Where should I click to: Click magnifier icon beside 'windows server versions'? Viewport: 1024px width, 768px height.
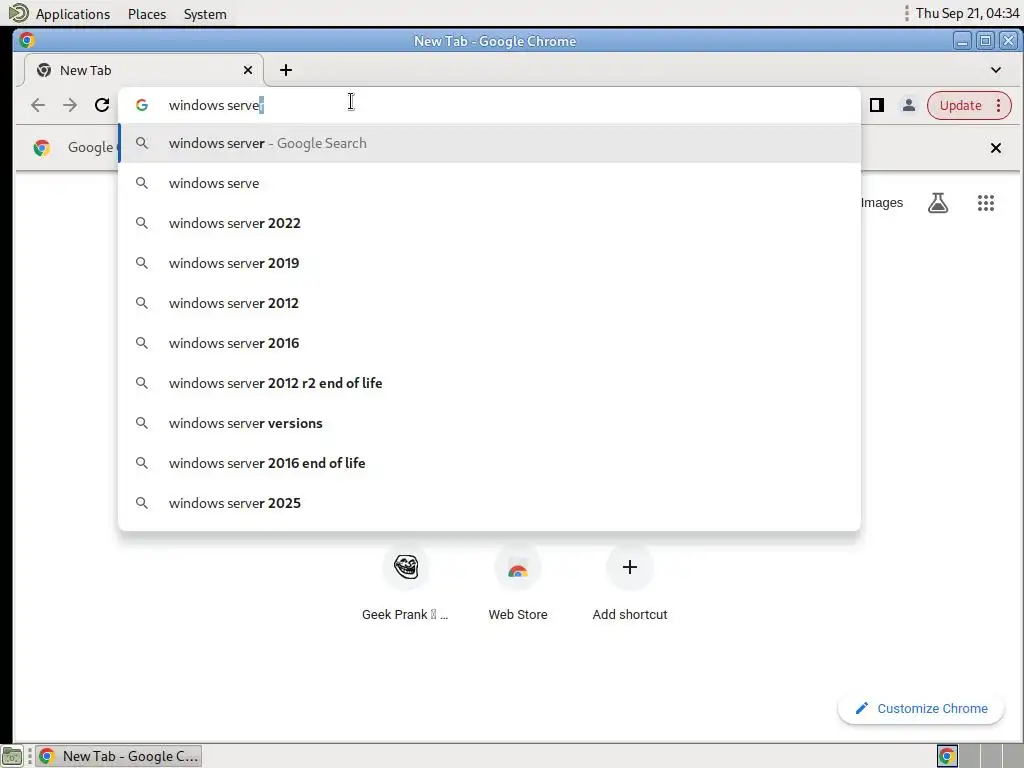142,423
